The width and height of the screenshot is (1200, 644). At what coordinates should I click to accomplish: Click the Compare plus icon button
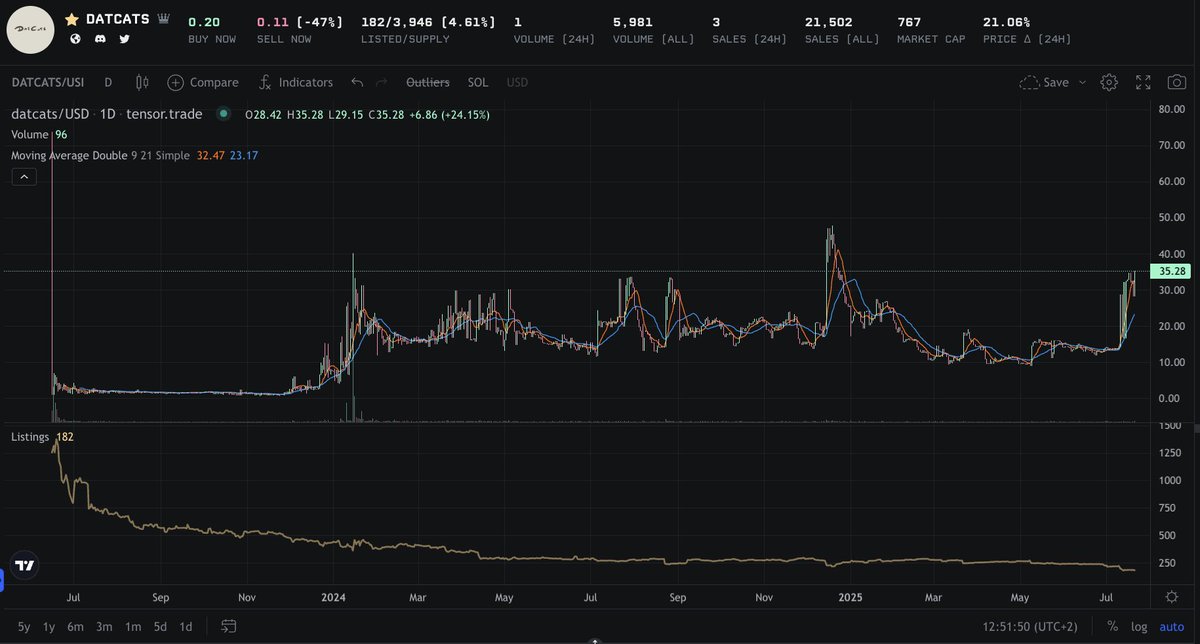pos(203,82)
